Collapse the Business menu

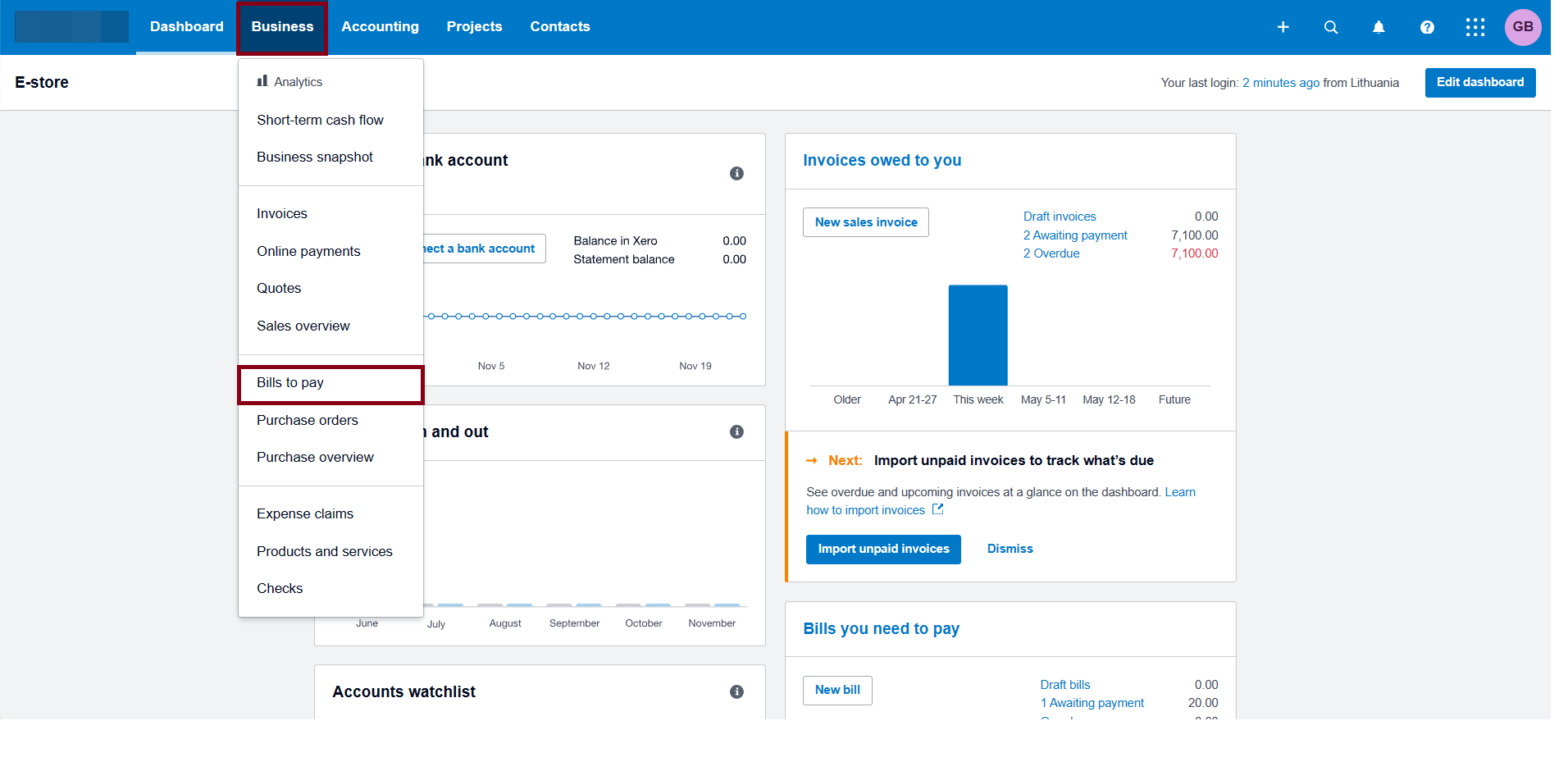(282, 27)
